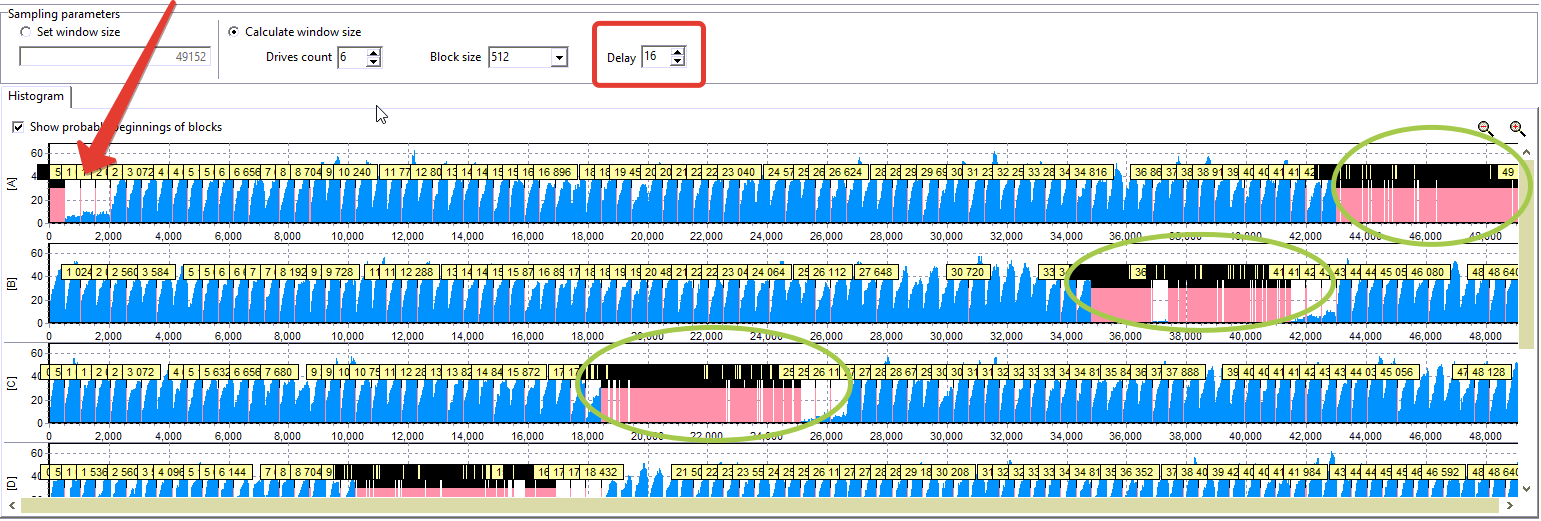This screenshot has width=1541, height=521.
Task: Lower the Delay value using down arrow
Action: (x=677, y=62)
